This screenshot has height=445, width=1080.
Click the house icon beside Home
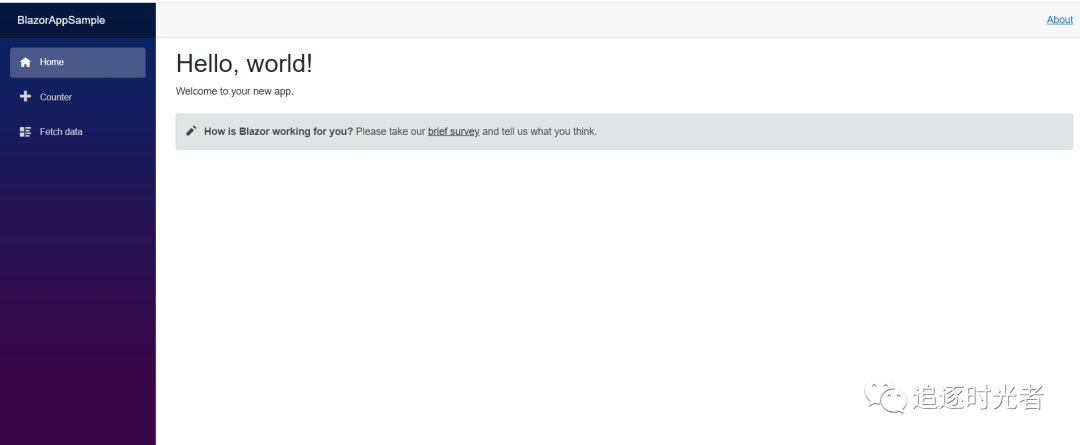coord(25,62)
